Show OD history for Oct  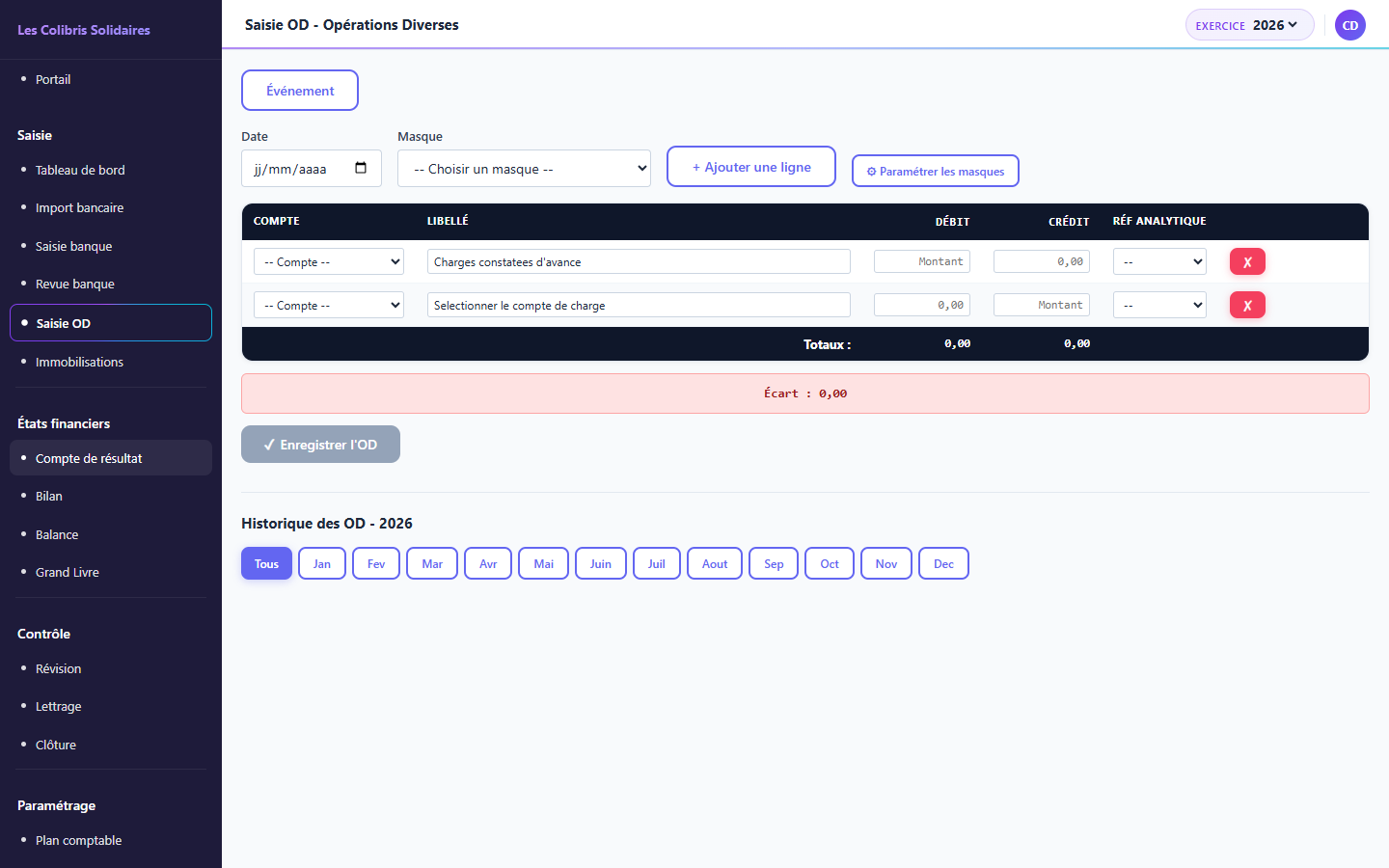click(x=830, y=563)
